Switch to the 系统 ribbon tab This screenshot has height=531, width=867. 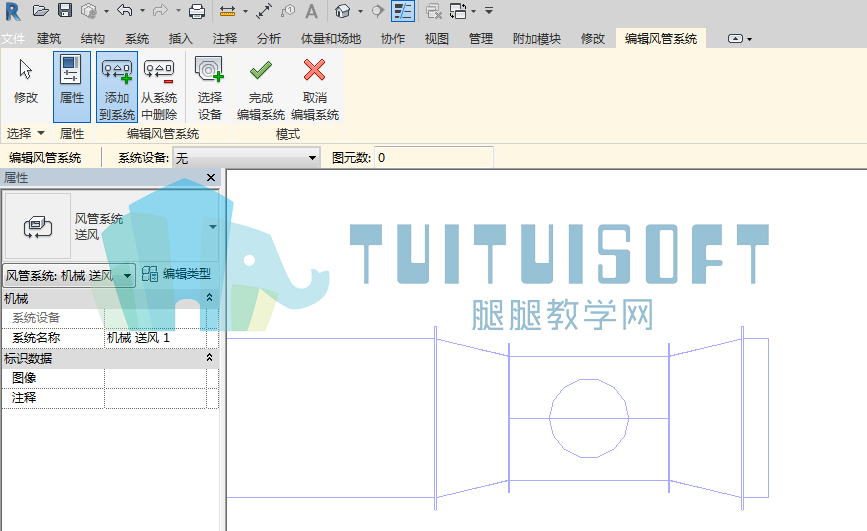point(137,39)
